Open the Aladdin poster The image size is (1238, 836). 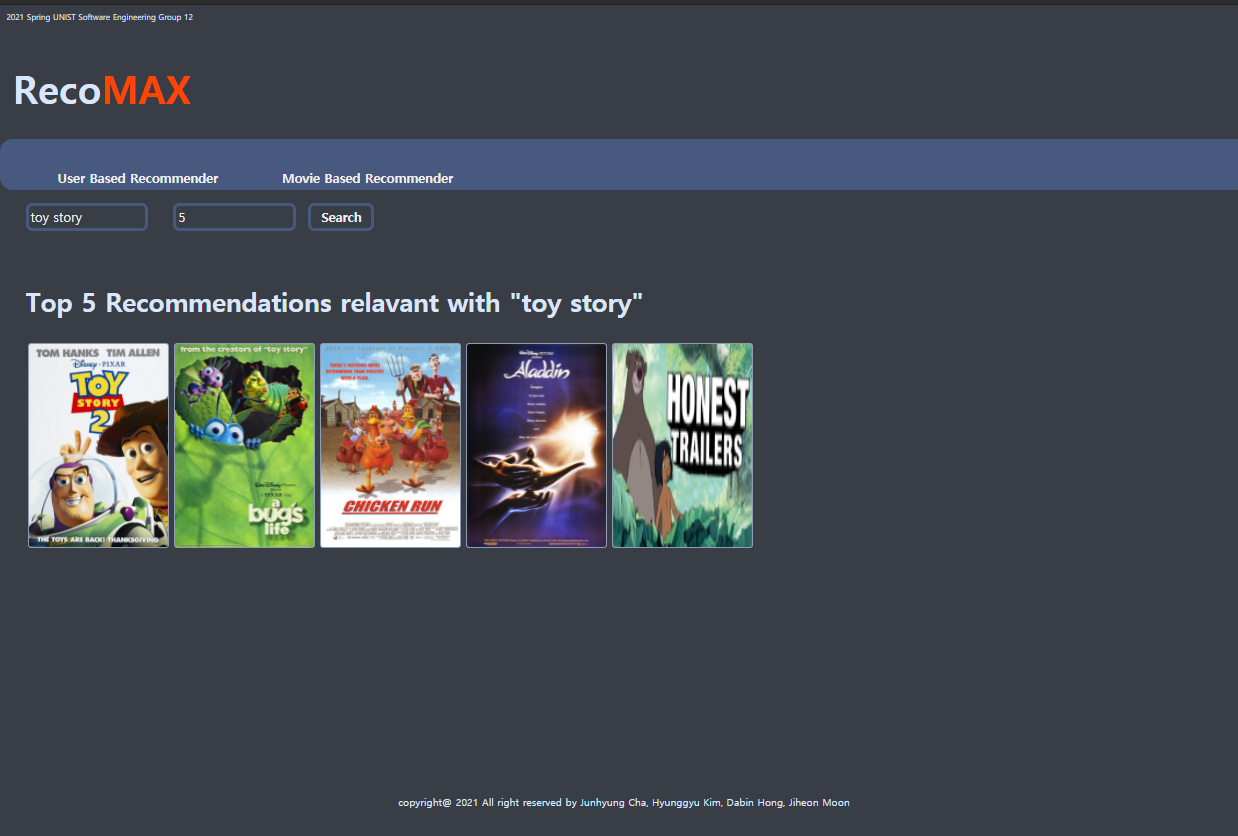(536, 445)
